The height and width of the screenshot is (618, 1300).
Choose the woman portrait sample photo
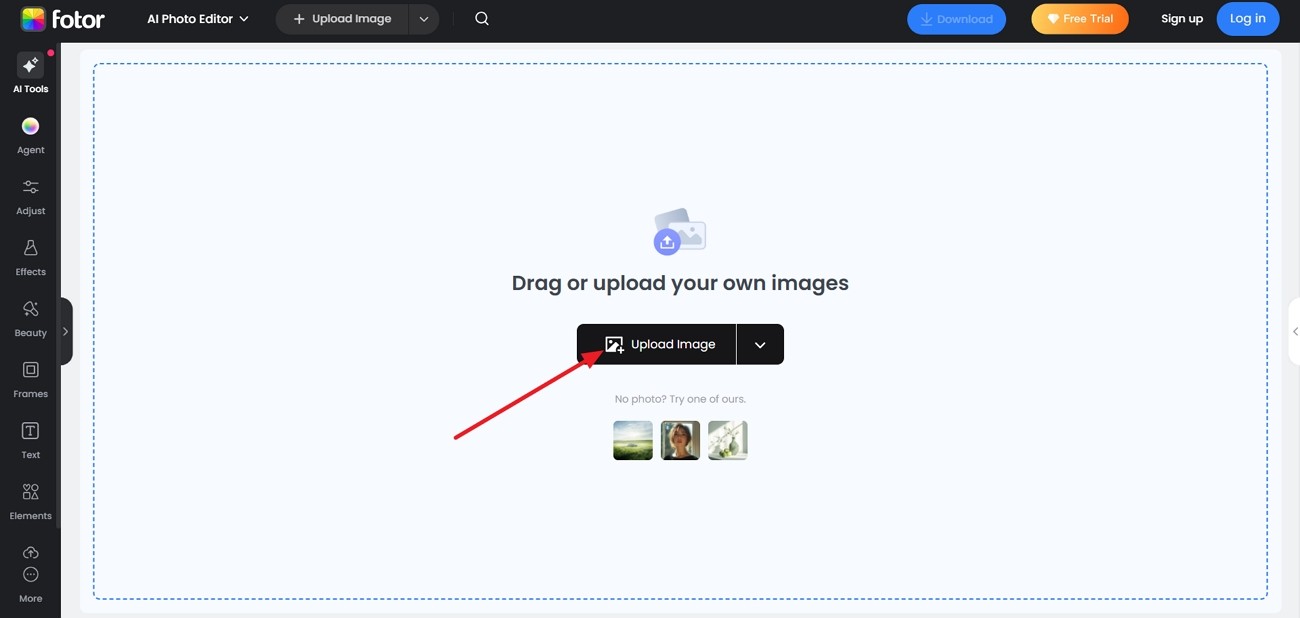point(680,440)
